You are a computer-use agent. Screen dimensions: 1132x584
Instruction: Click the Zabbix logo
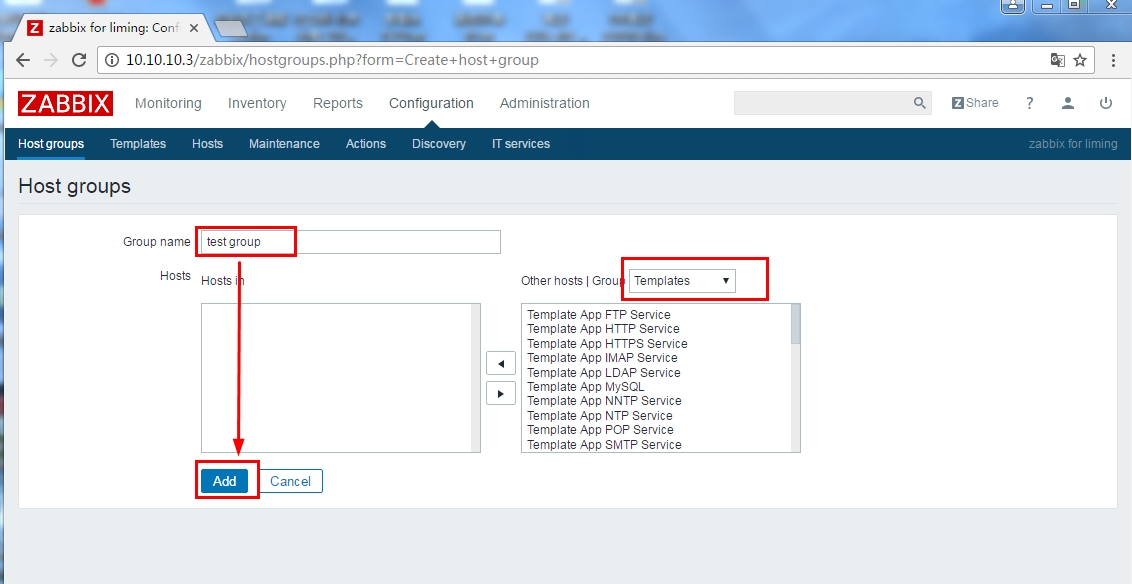click(x=65, y=103)
